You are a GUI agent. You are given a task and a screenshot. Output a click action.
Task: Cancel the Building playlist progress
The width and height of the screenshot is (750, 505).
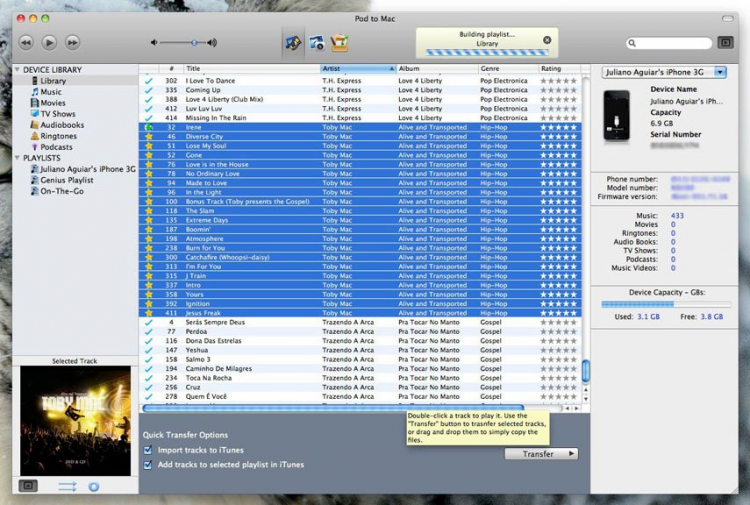(x=547, y=40)
